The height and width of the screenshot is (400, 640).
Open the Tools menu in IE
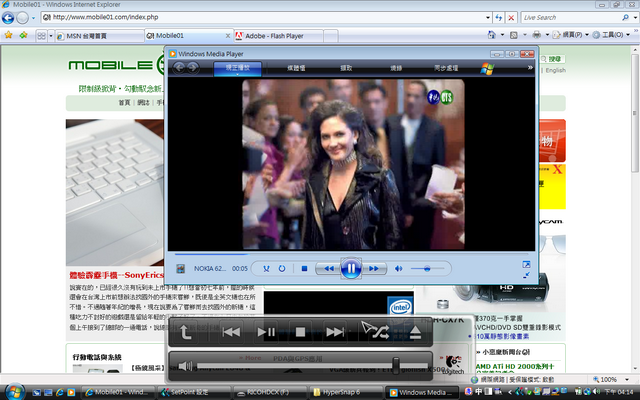[611, 35]
